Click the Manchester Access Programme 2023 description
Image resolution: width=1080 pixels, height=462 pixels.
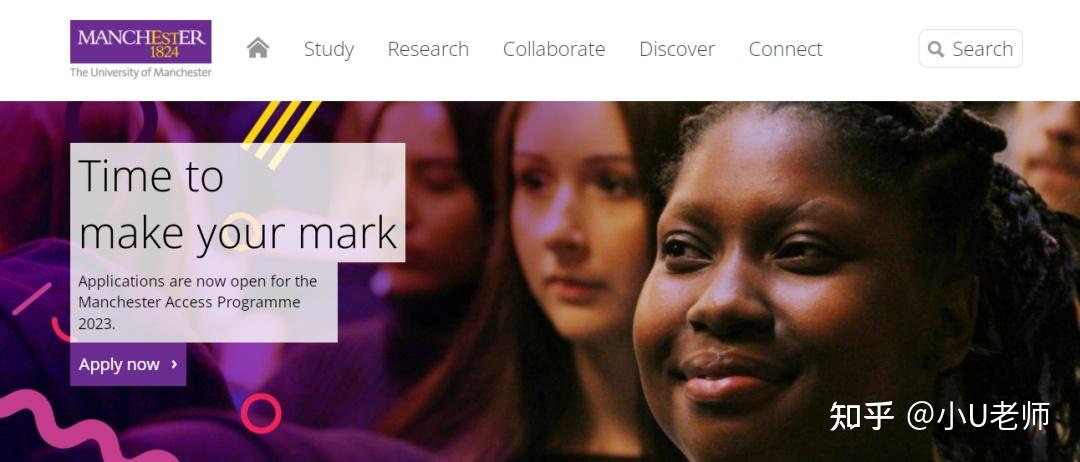198,302
